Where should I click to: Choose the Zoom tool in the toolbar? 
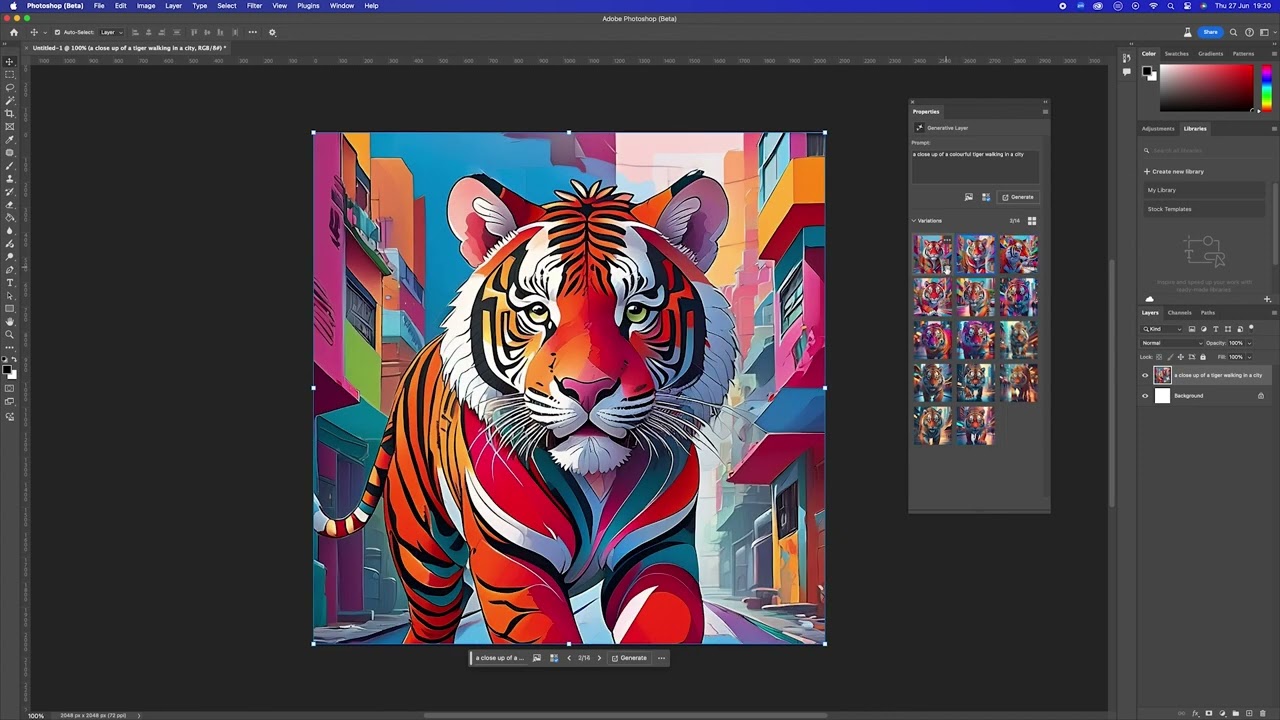coord(10,335)
